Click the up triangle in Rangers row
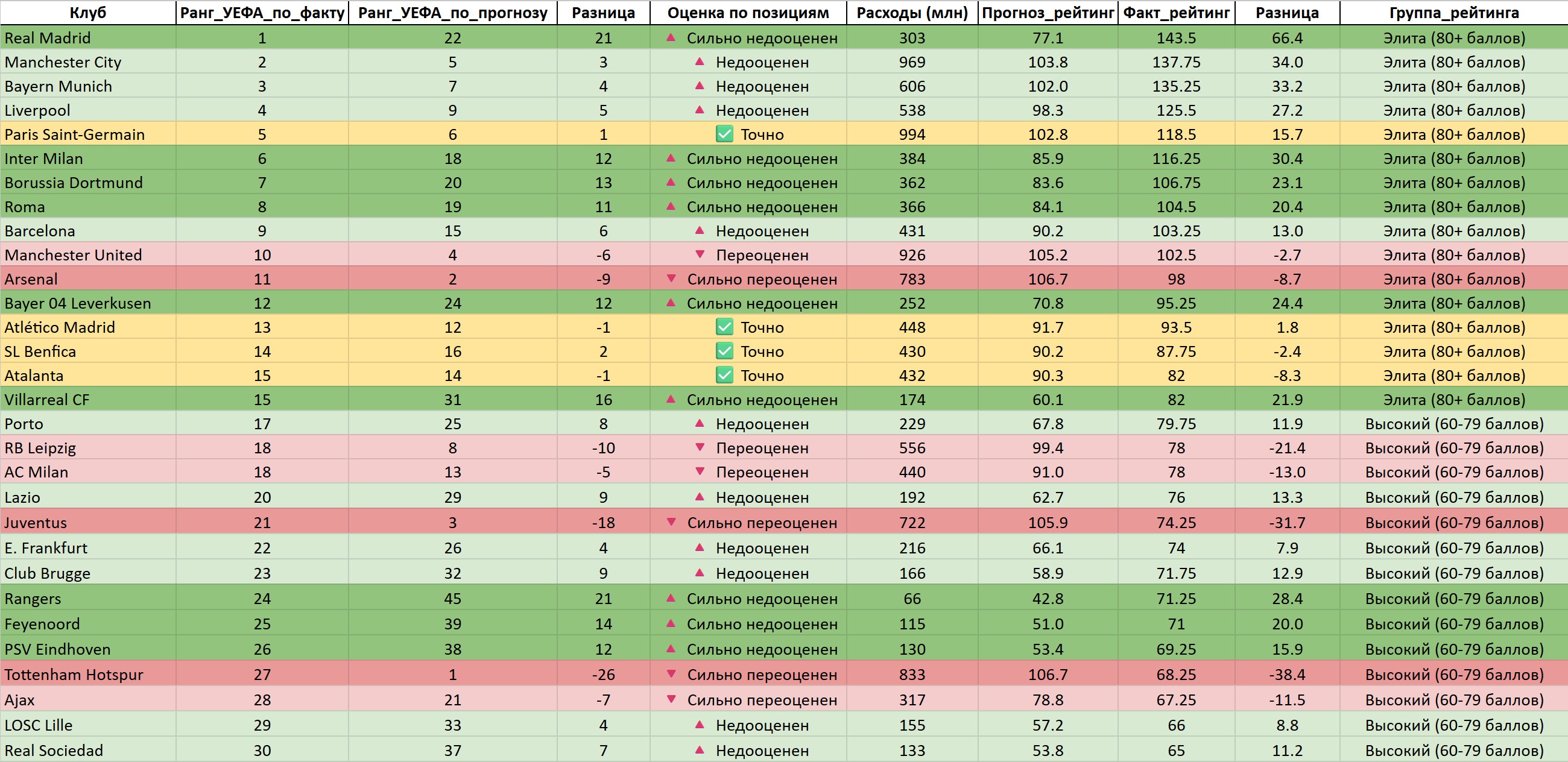 tap(671, 598)
